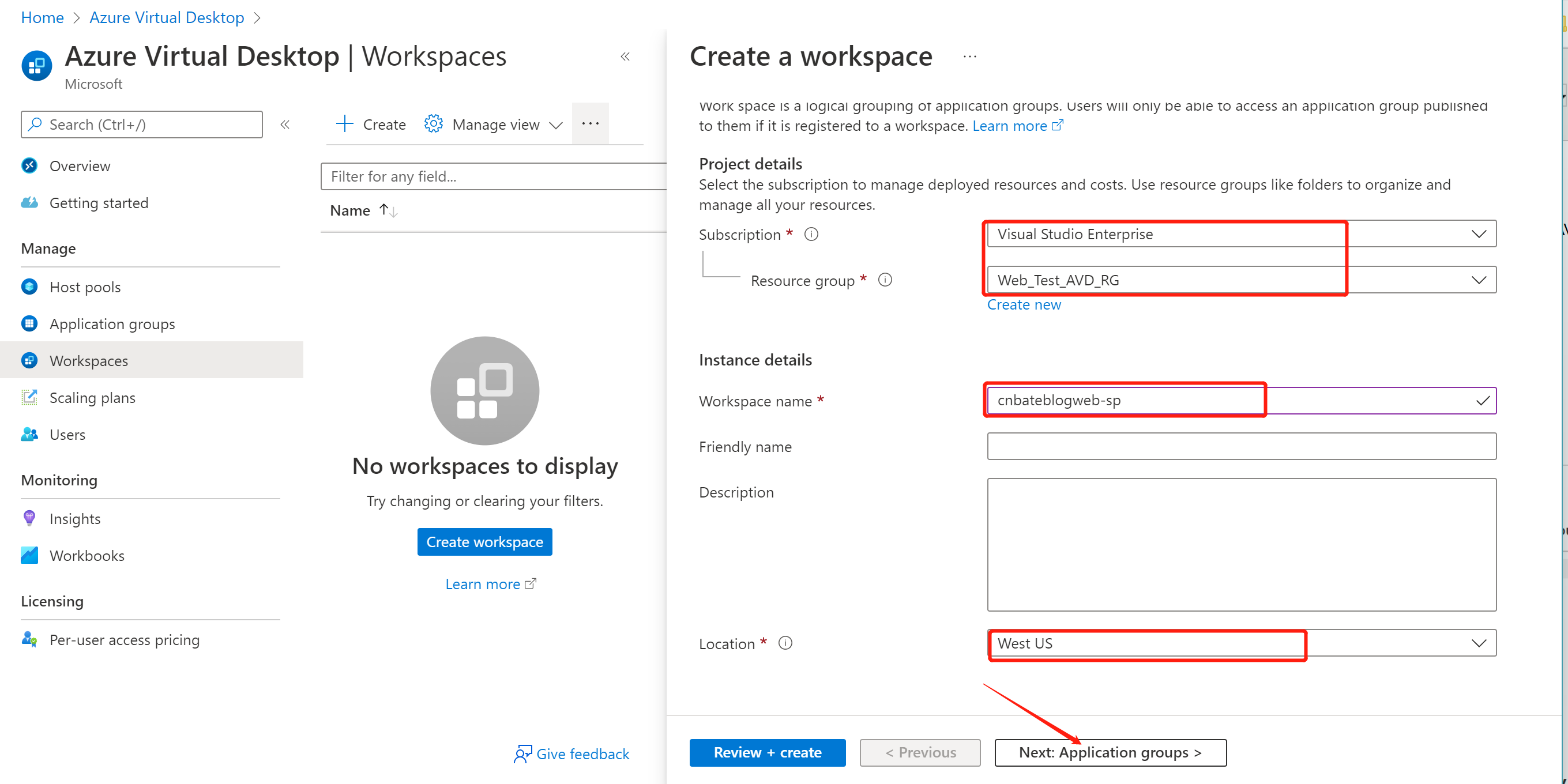This screenshot has width=1568, height=784.
Task: Click the Friendly name field
Action: tap(1242, 446)
